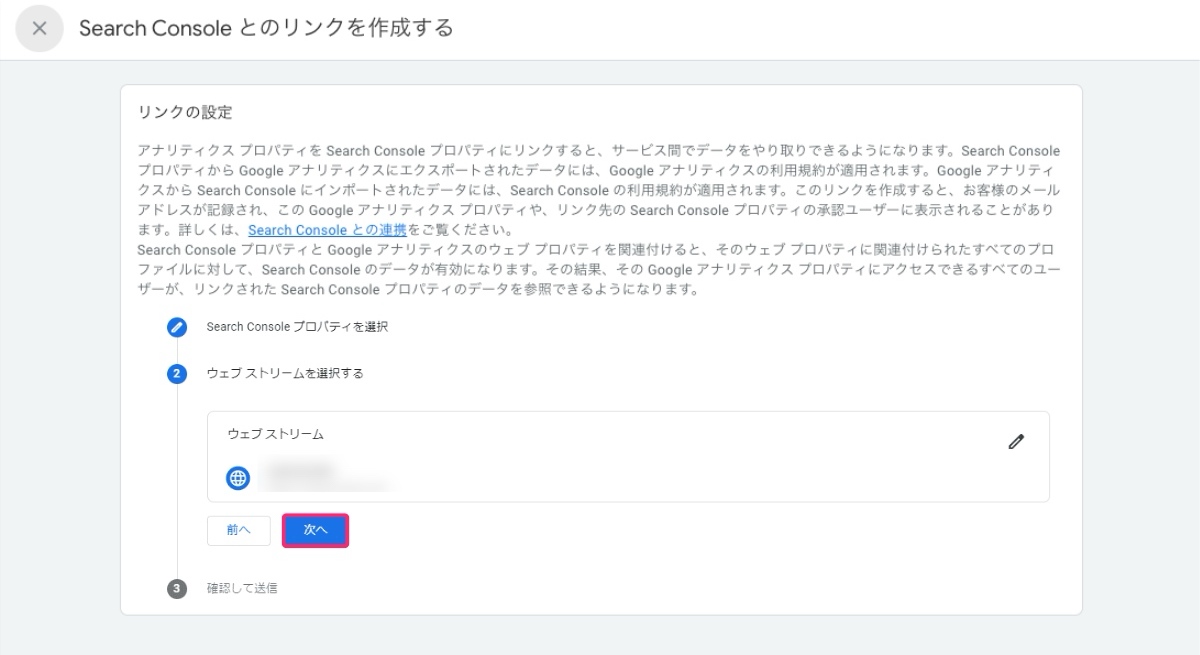Click the pencil edit icon on the web stream card
This screenshot has width=1200, height=655.
1017,440
